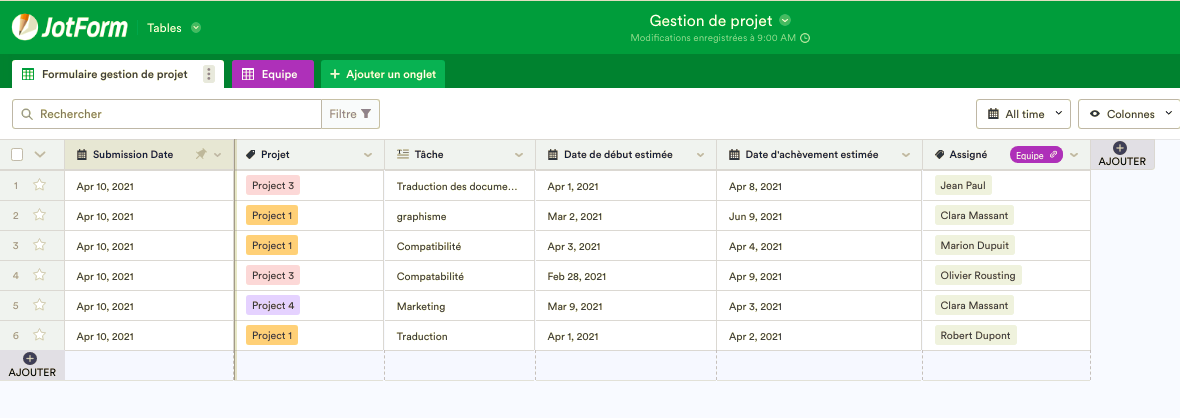Viewport: 1180px width, 418px height.
Task: Click the Equipe tab grid icon
Action: coord(248,74)
